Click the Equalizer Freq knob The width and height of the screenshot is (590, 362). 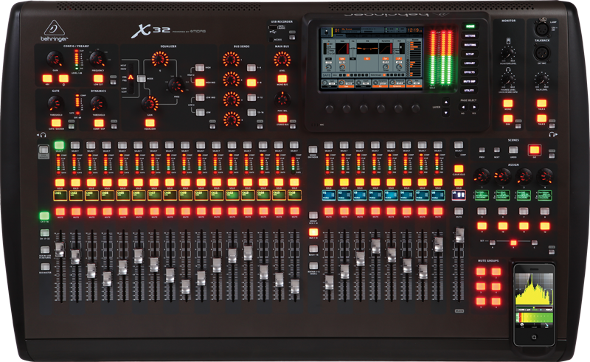176,85
